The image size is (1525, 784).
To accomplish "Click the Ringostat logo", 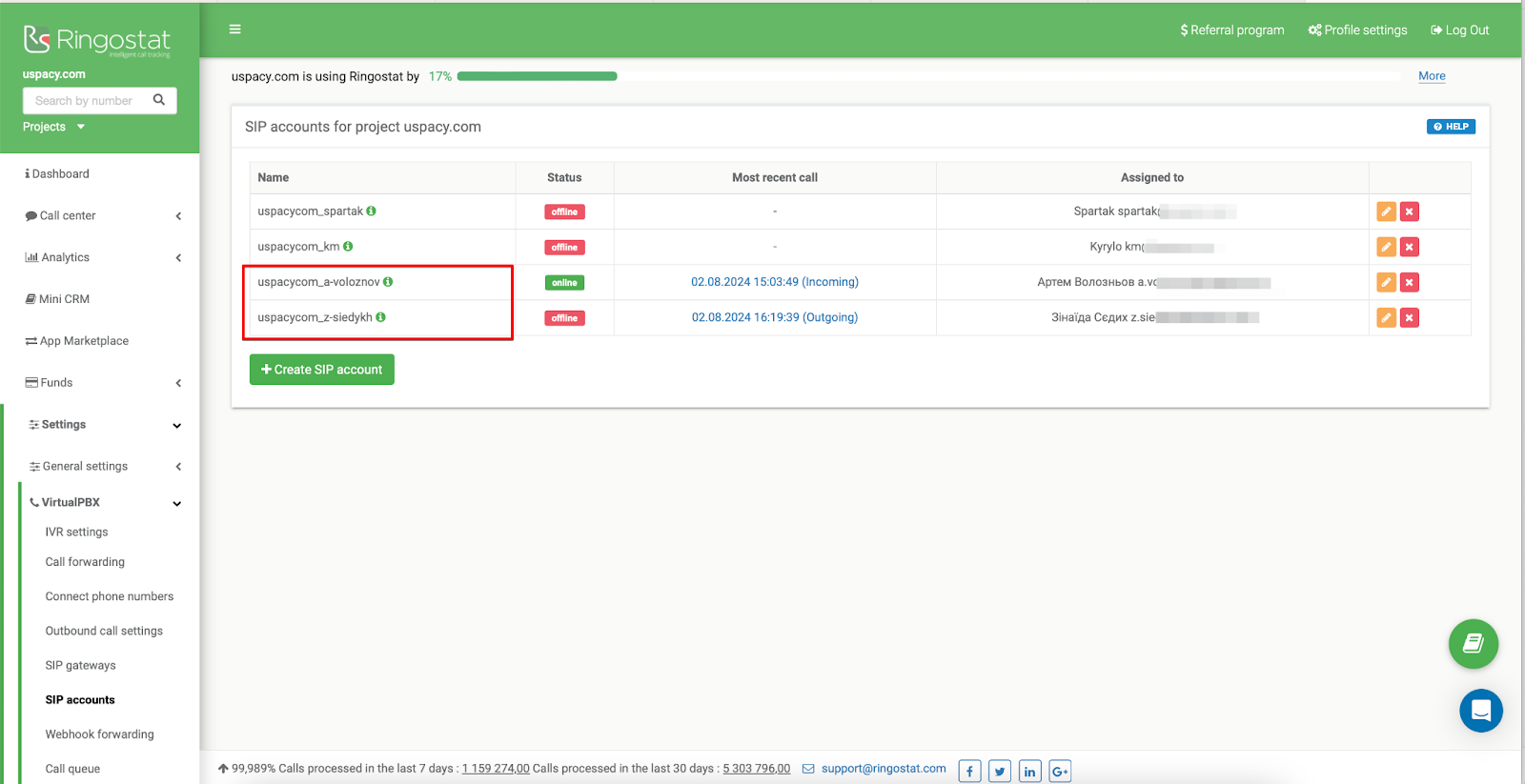I will (97, 40).
